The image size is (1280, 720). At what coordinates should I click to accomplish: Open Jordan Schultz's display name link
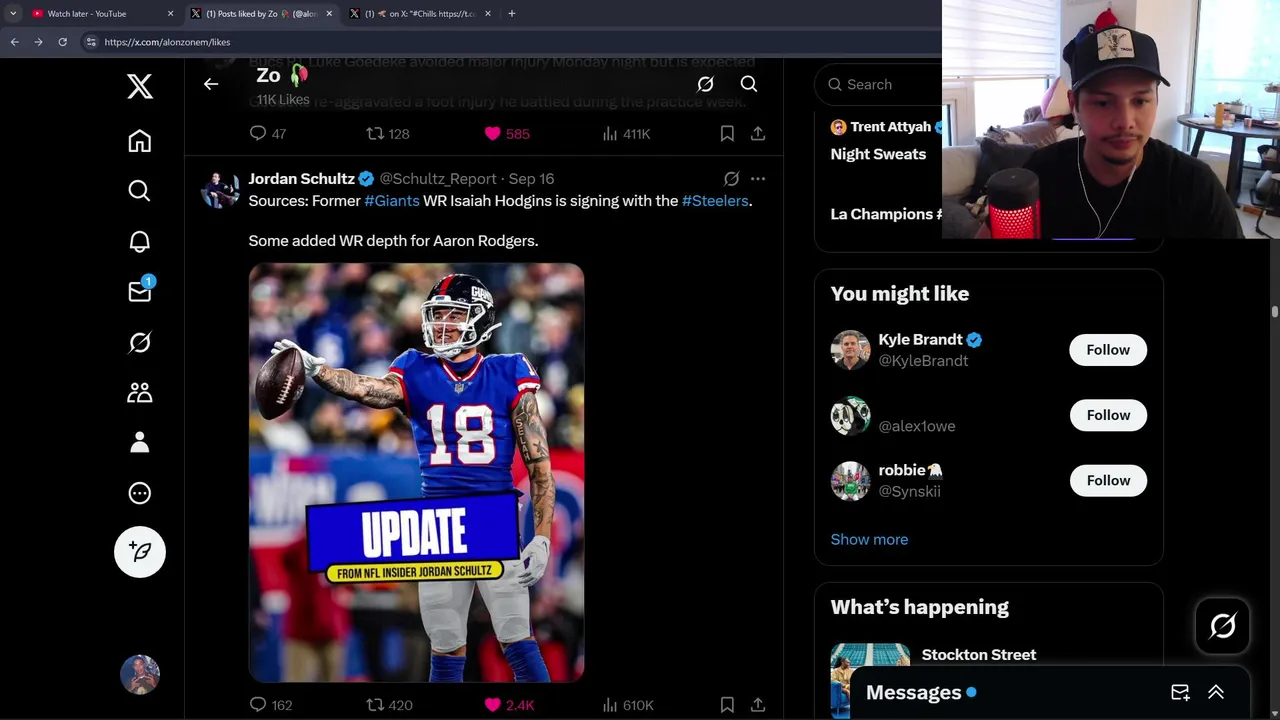point(302,178)
